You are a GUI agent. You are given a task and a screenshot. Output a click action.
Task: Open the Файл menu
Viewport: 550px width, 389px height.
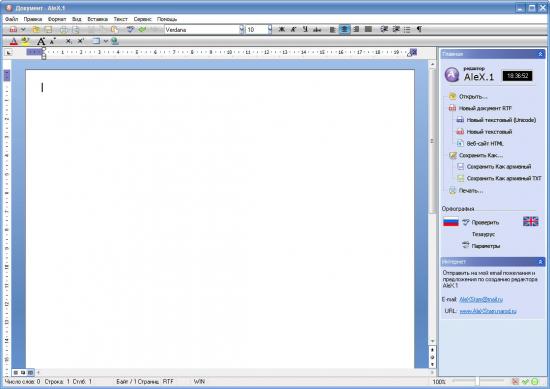[12, 19]
